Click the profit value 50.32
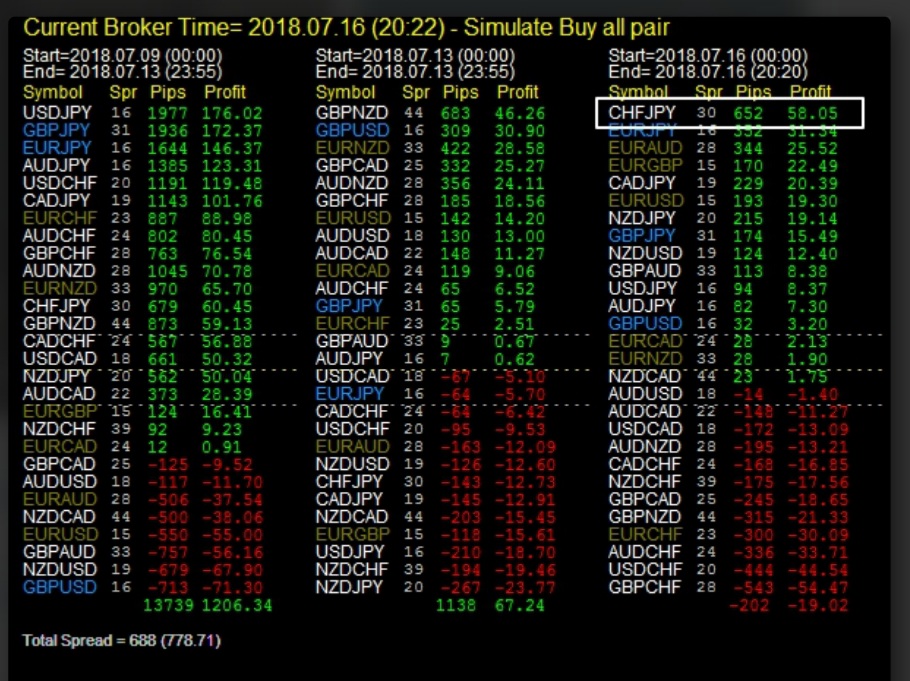The image size is (910, 681). click(x=227, y=359)
